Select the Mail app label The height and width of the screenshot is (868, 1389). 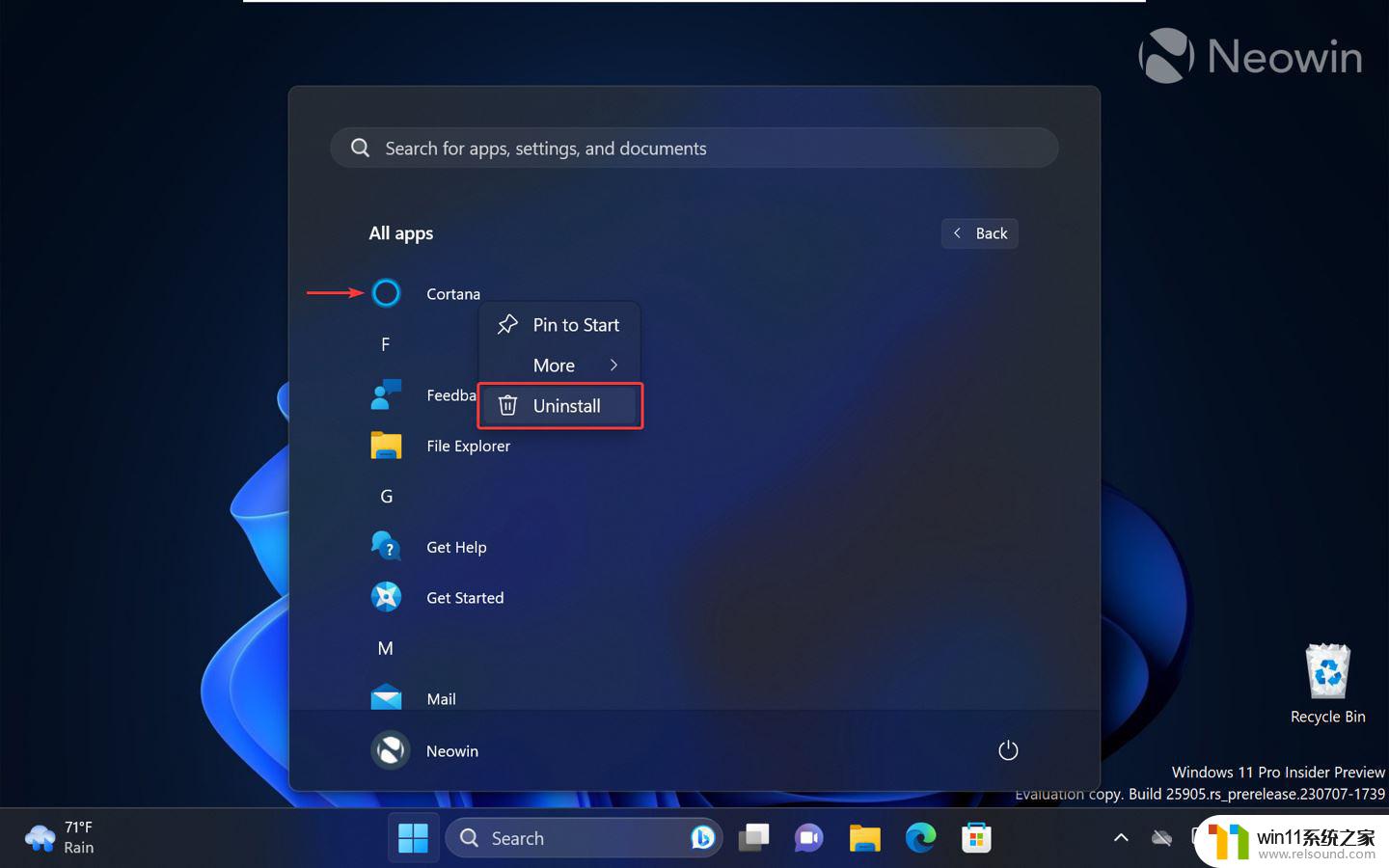(x=441, y=699)
